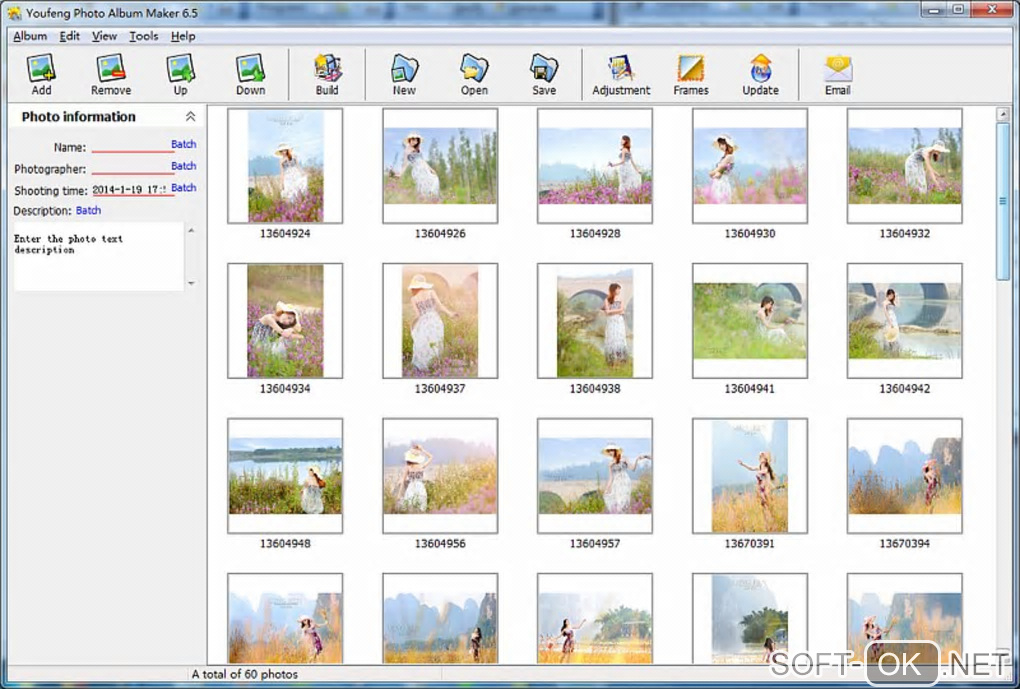Select photo thumbnail 13604941
The height and width of the screenshot is (689, 1020).
(749, 321)
